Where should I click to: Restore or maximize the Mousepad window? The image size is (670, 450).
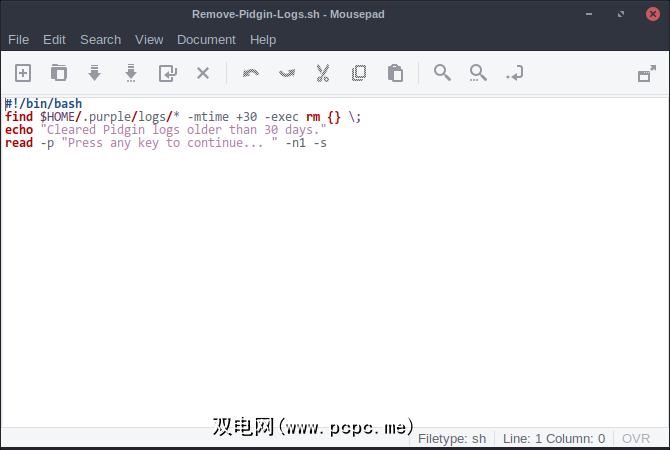click(x=621, y=14)
